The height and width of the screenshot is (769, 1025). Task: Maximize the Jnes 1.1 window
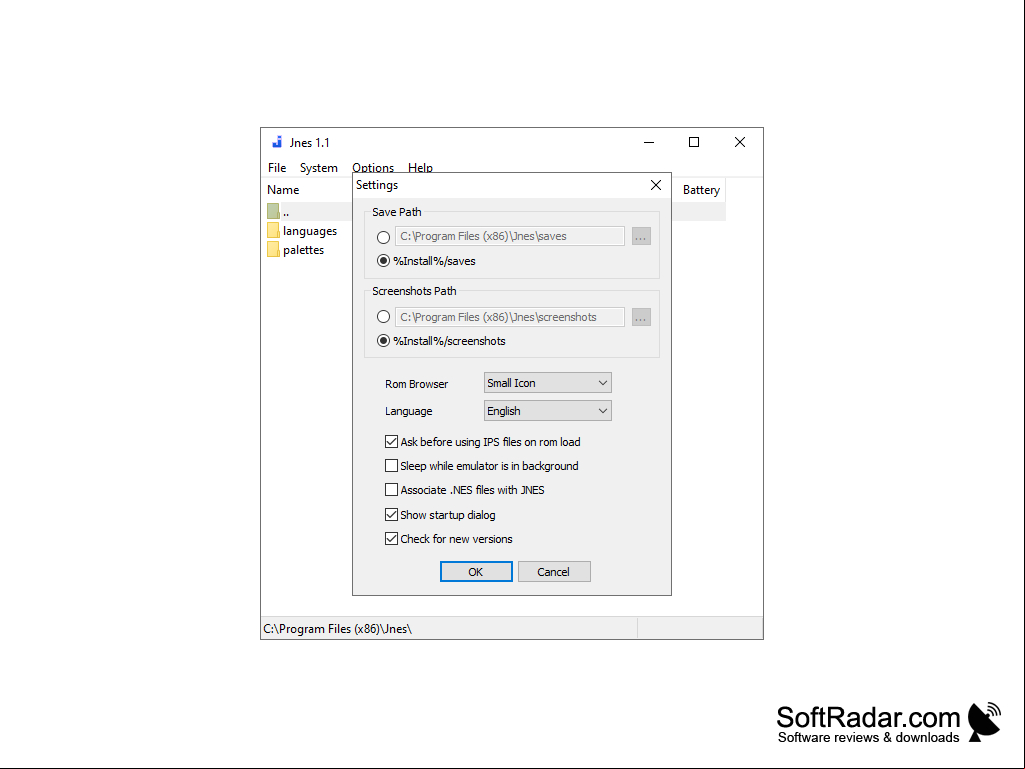[694, 142]
